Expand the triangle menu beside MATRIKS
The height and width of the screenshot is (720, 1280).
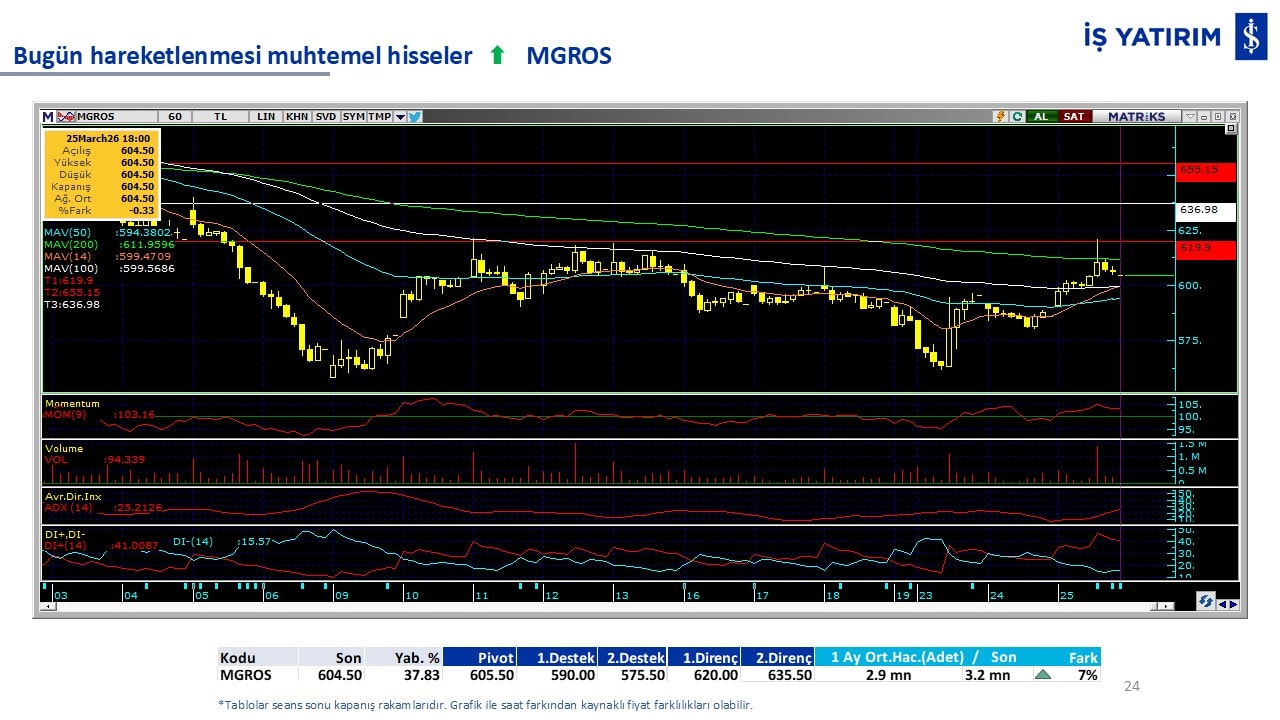(x=1189, y=116)
